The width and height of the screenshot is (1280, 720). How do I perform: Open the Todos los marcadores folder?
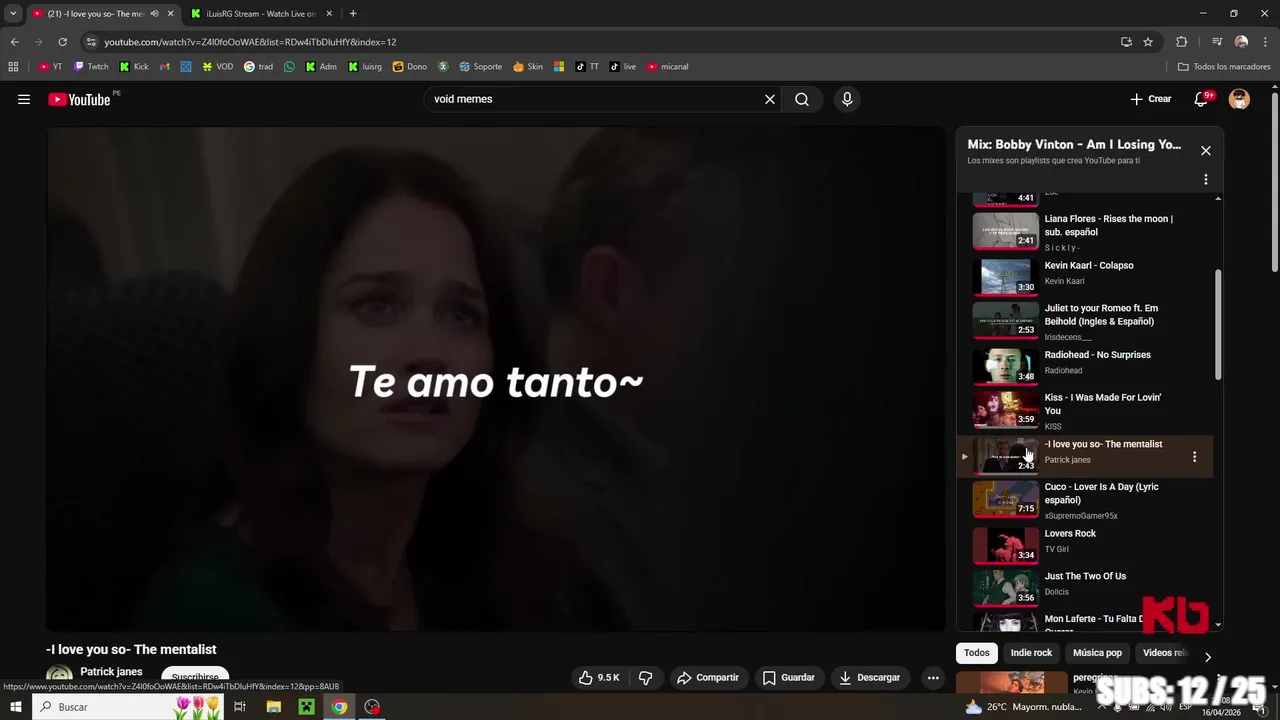(x=1224, y=67)
